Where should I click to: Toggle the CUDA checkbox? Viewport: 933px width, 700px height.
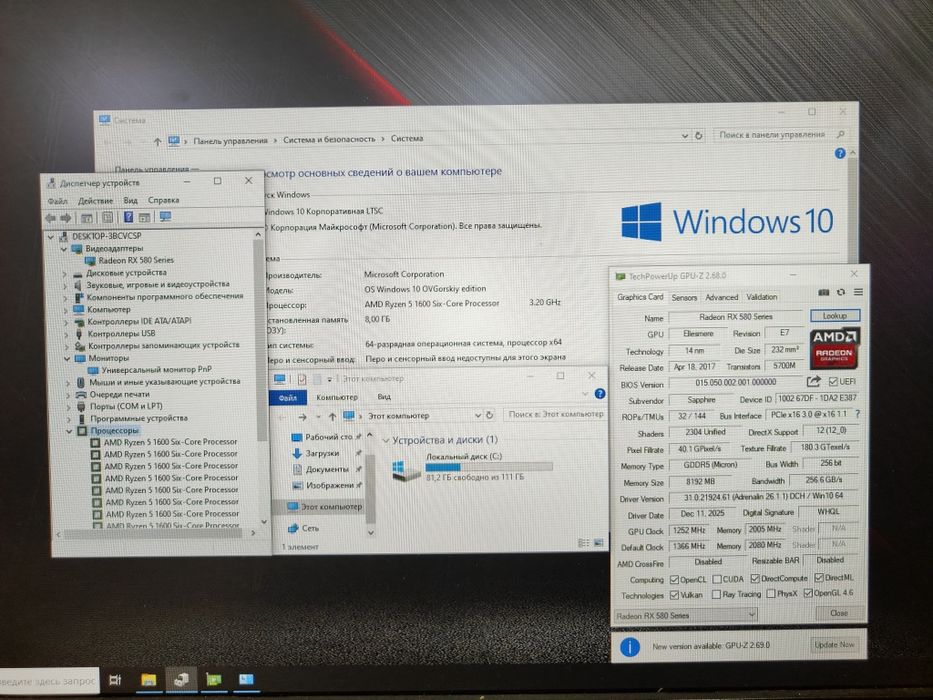716,579
